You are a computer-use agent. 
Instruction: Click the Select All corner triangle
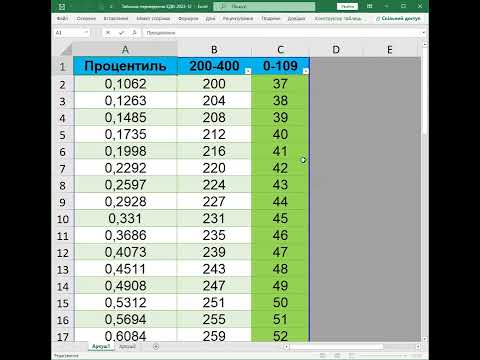click(x=66, y=50)
